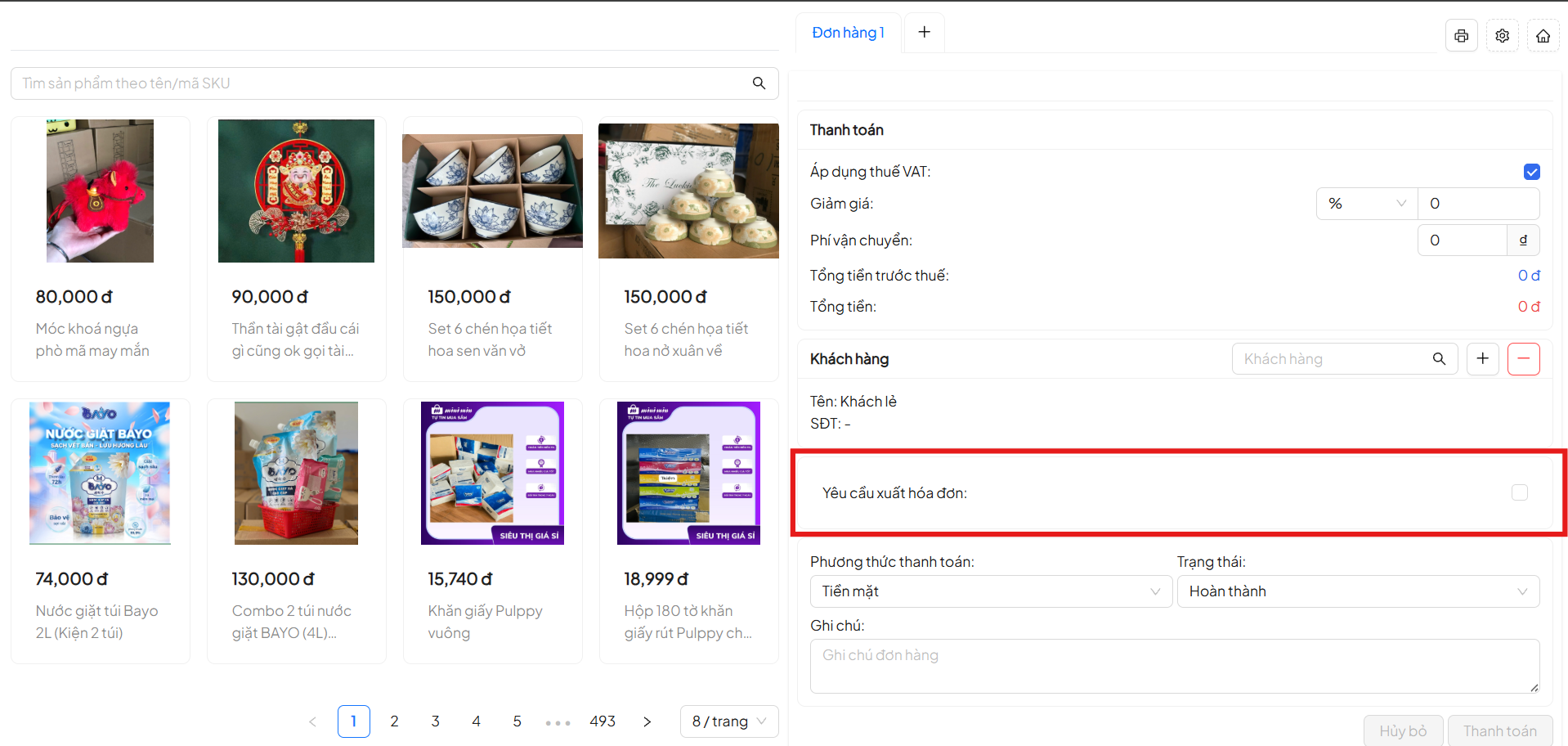Open the 8 / trang page size dropdown
1568x746 pixels.
[728, 721]
